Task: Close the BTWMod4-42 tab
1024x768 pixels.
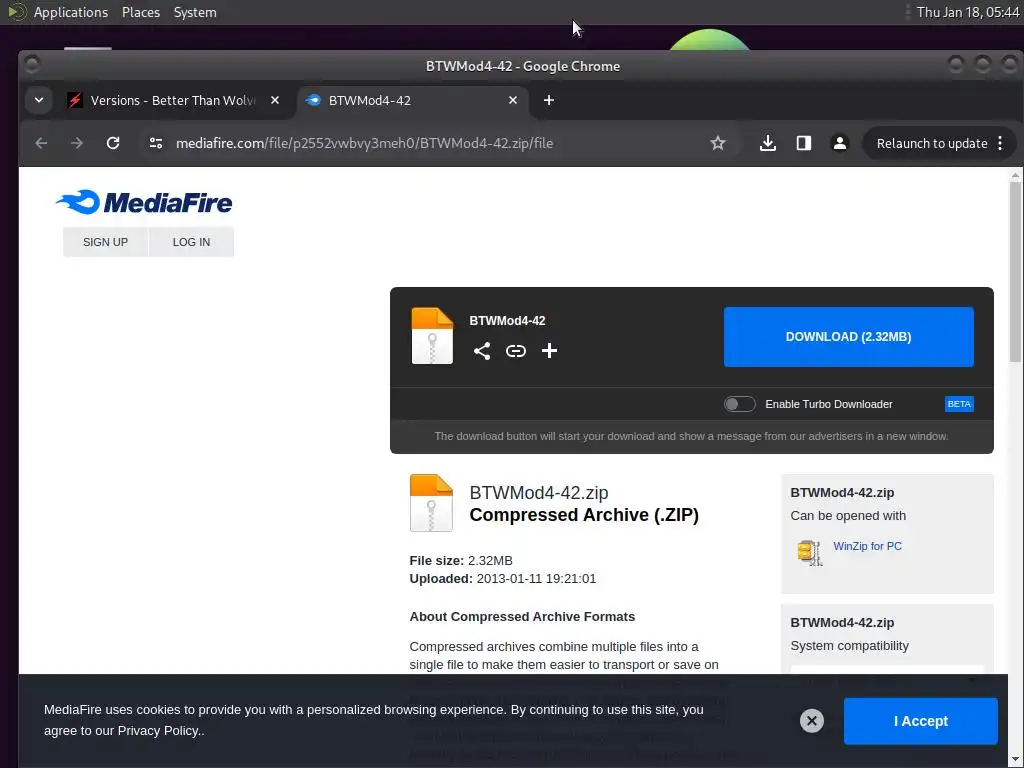Action: coord(513,100)
